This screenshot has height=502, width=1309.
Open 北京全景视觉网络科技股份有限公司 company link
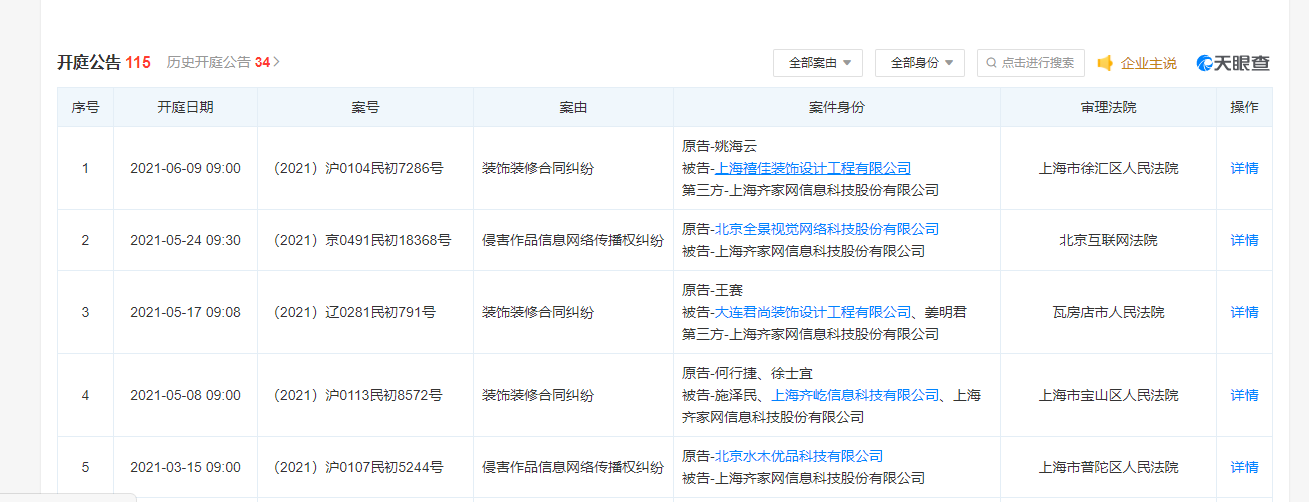(x=827, y=229)
